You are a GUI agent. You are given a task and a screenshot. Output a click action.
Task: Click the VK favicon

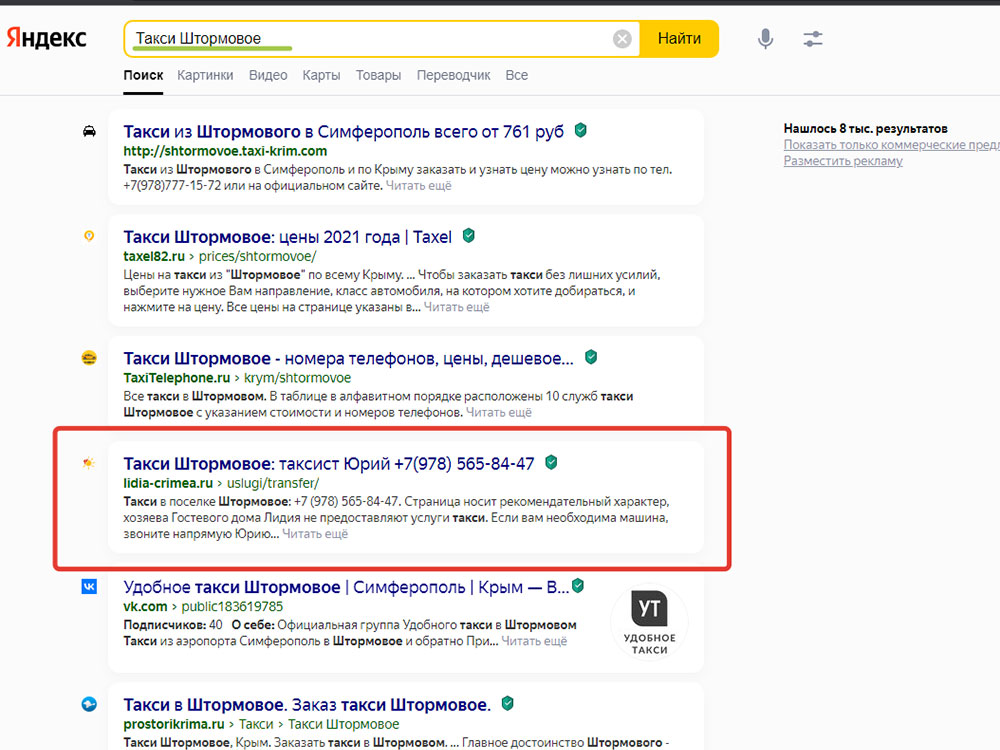click(89, 586)
